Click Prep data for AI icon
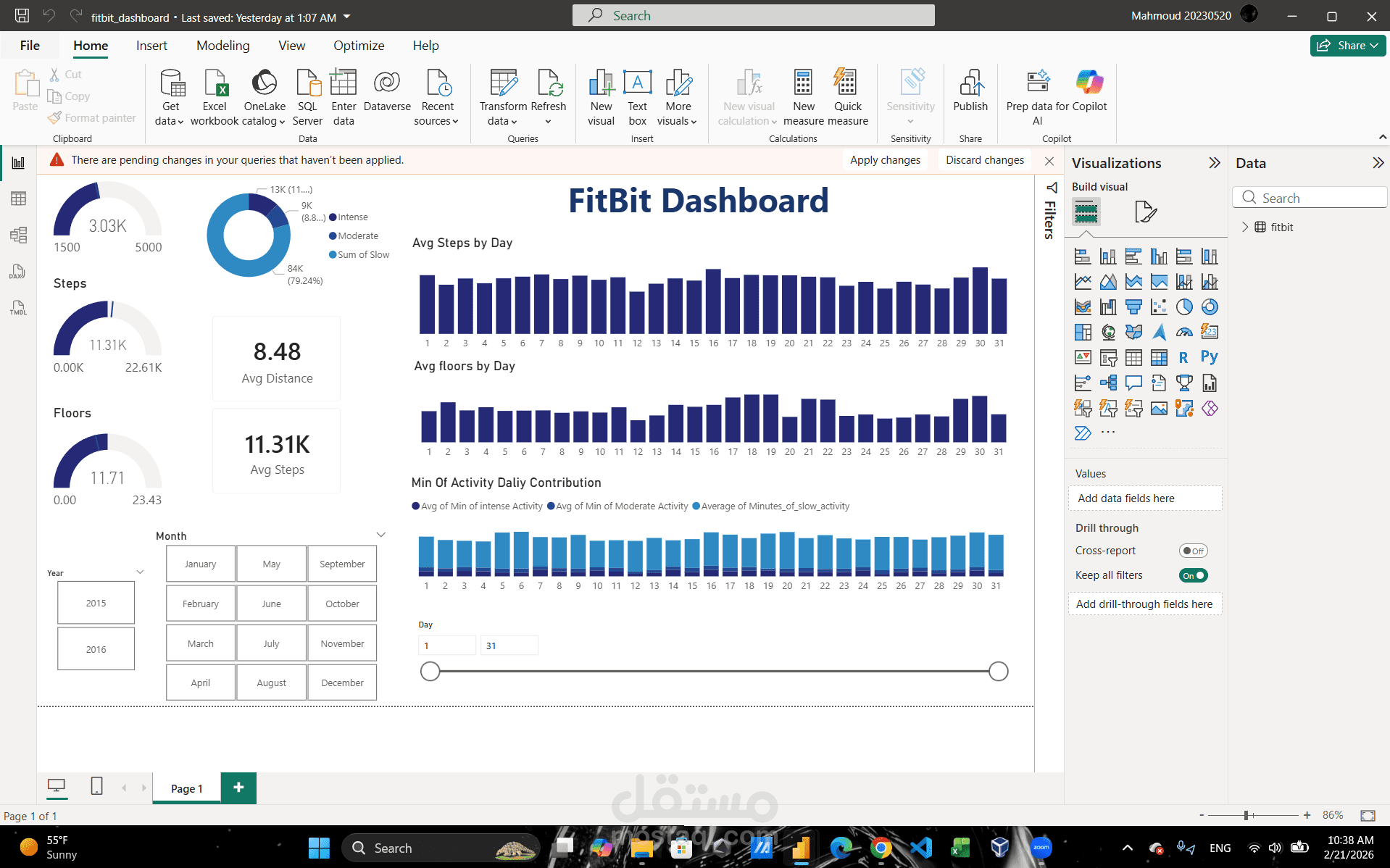The height and width of the screenshot is (868, 1390). [1038, 83]
